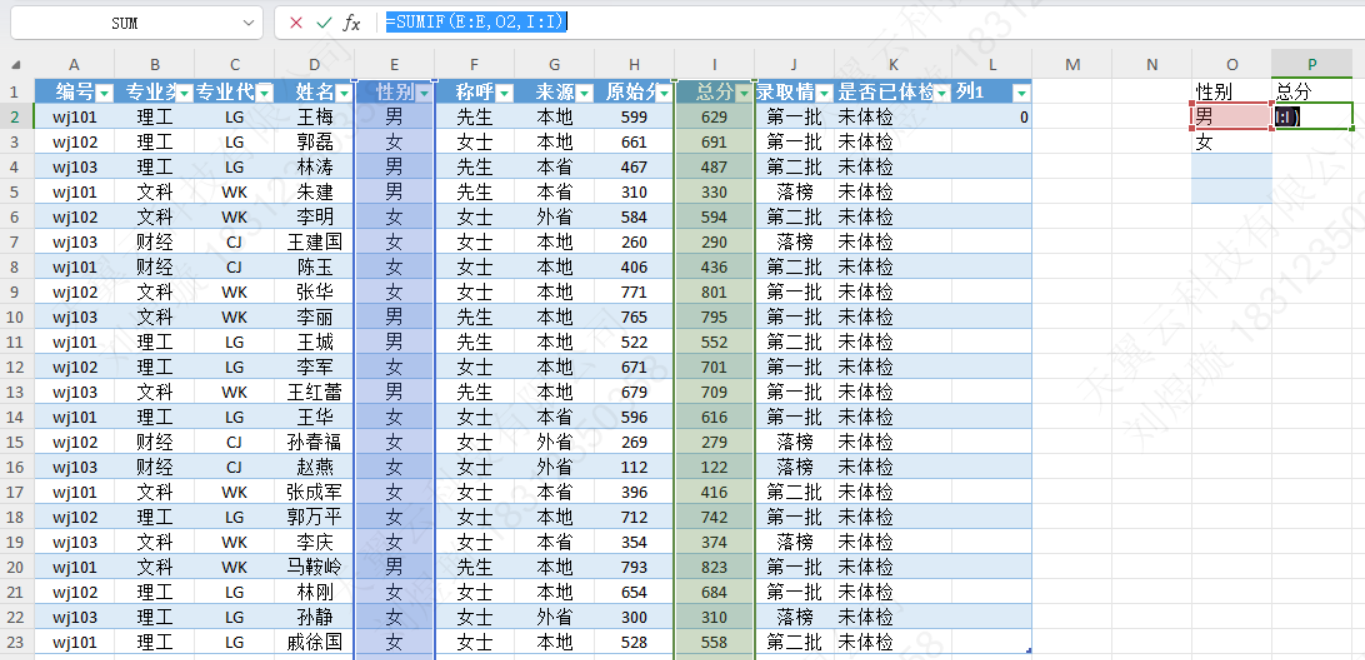
Task: Confirm the formula with the checkmark icon
Action: pos(323,22)
